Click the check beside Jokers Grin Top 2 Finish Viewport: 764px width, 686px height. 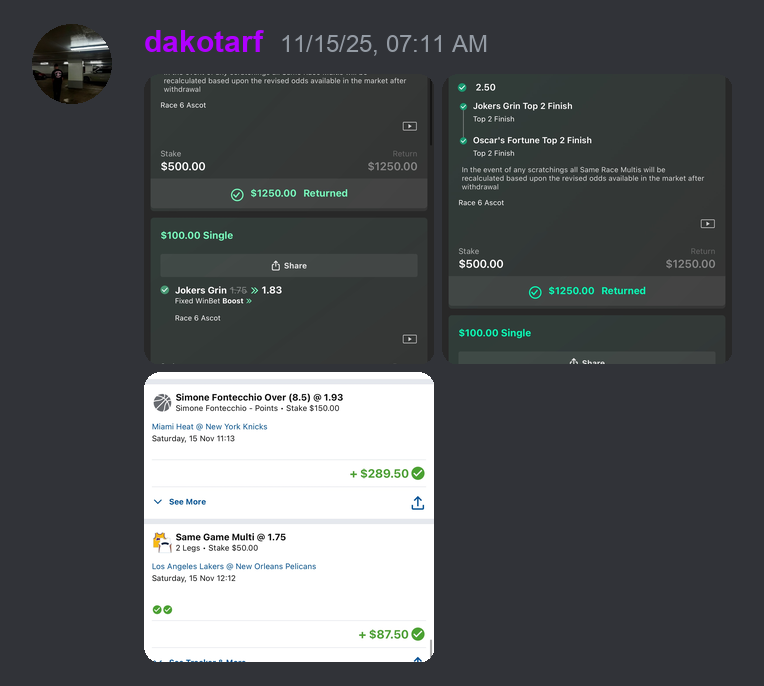(463, 106)
